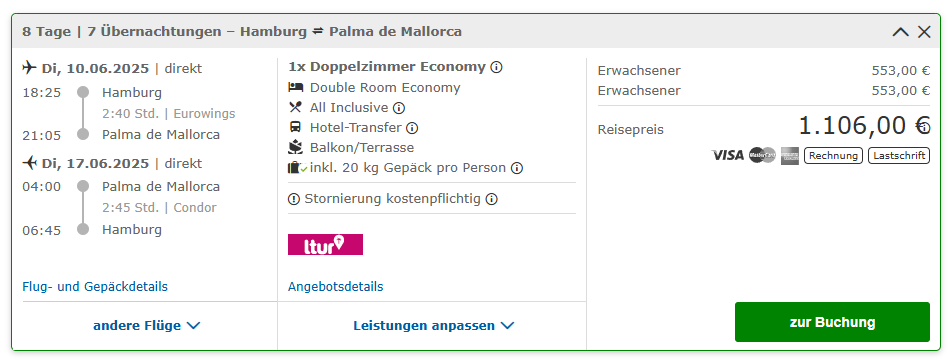Open Flug- und Gepäckdetails link
The image size is (951, 363).
95,287
